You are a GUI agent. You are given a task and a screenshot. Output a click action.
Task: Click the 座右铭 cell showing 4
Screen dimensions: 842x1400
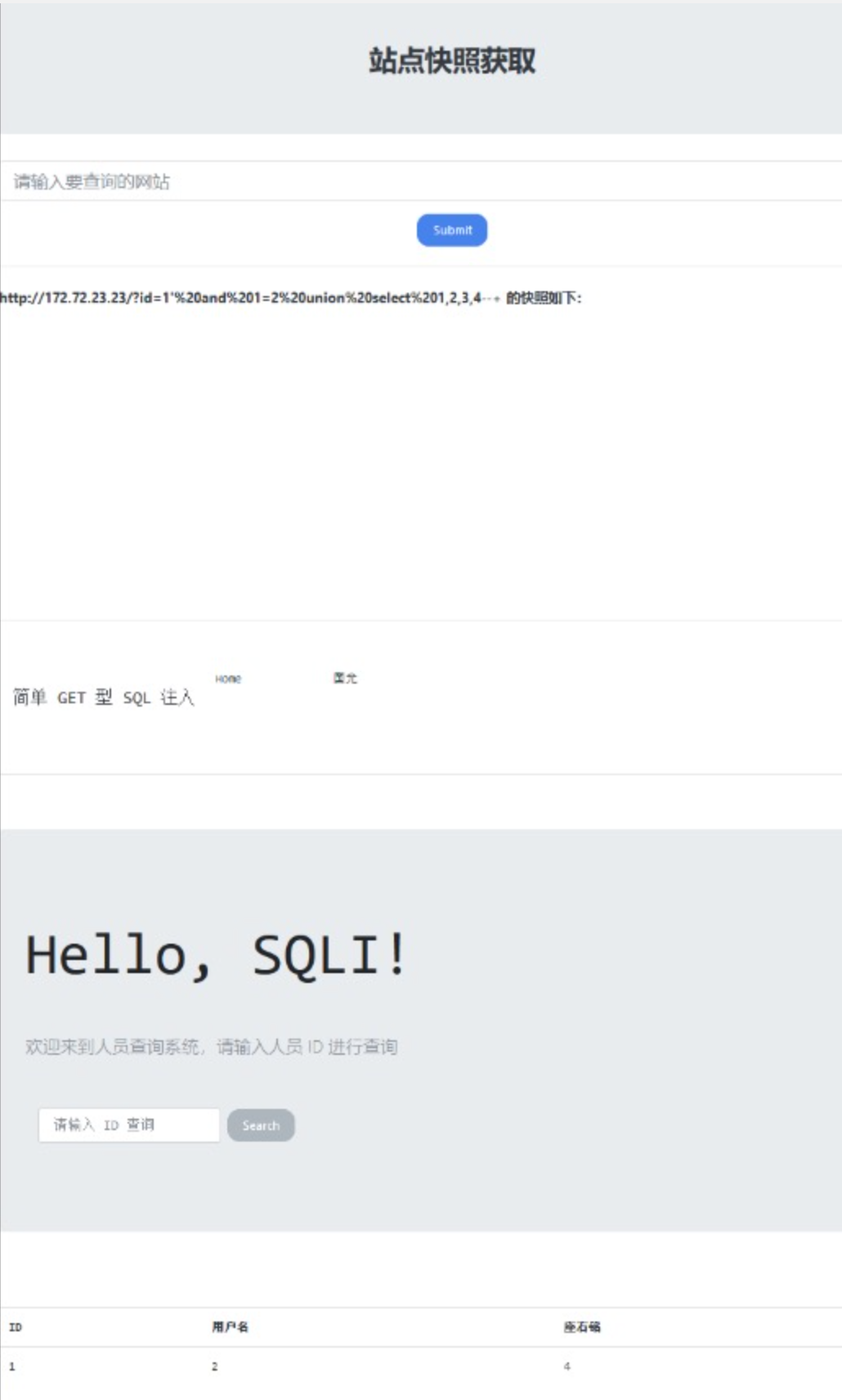pos(567,1366)
